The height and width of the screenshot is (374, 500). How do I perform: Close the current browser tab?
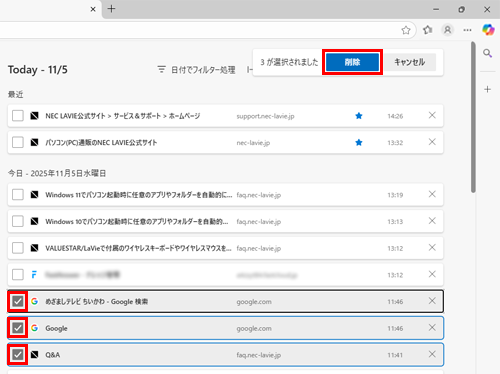coord(93,9)
